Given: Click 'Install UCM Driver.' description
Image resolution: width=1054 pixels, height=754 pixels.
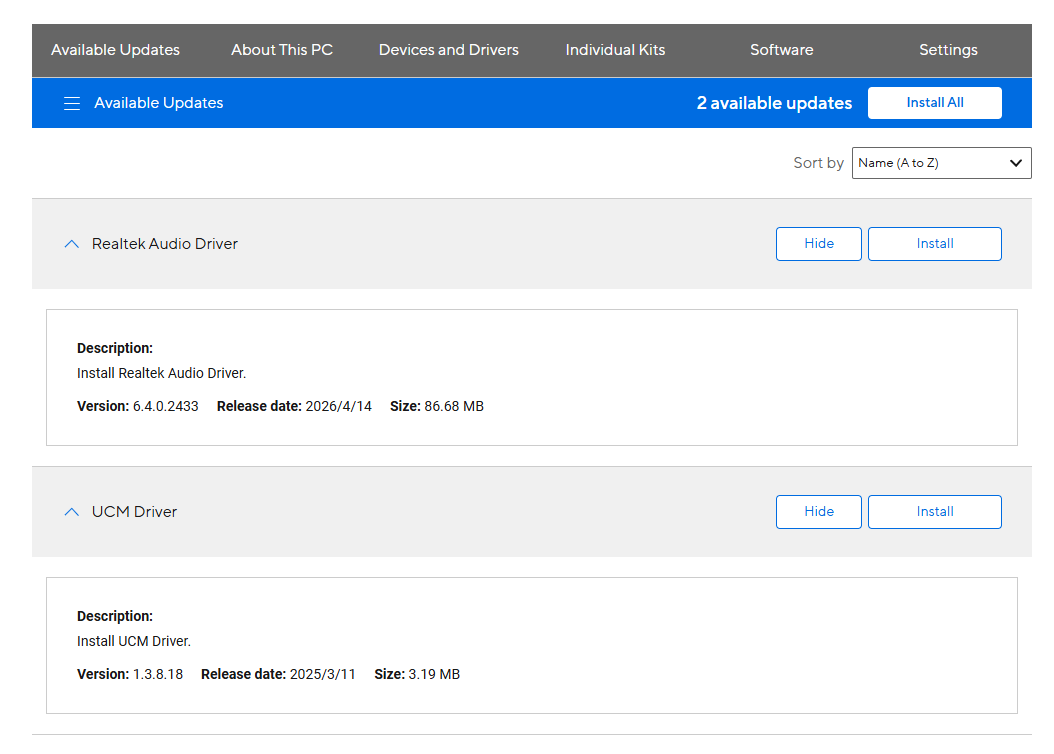Looking at the screenshot, I should [134, 642].
